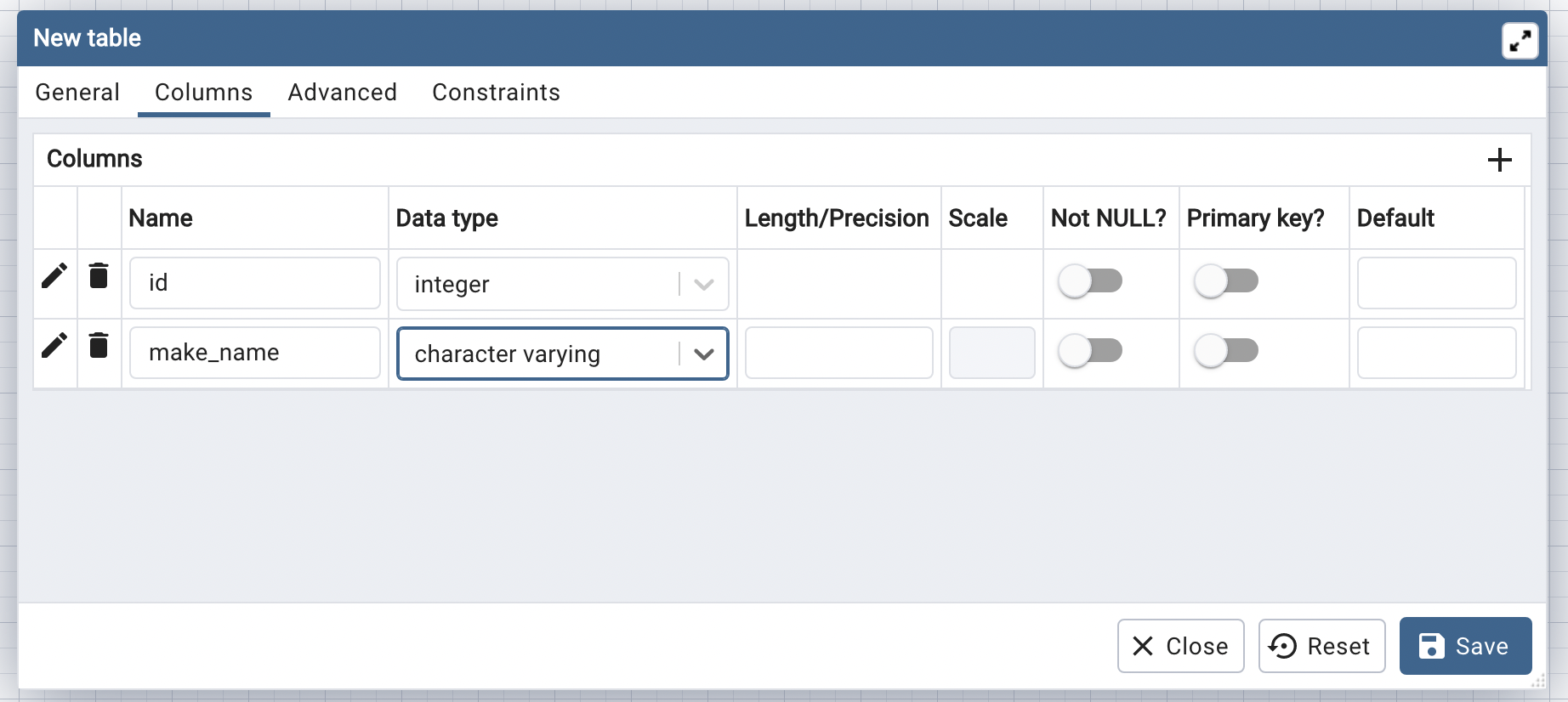Toggle Not NULL for make_name column
This screenshot has width=1568, height=702.
1090,351
